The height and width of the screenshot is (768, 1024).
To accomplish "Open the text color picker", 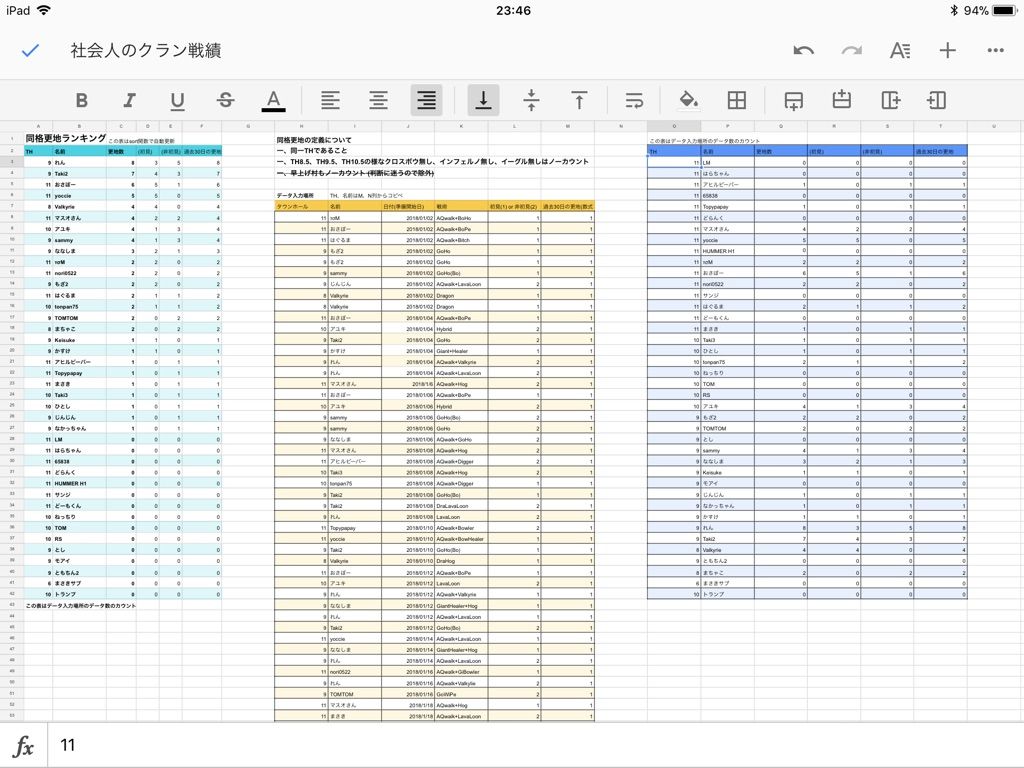I will [273, 100].
